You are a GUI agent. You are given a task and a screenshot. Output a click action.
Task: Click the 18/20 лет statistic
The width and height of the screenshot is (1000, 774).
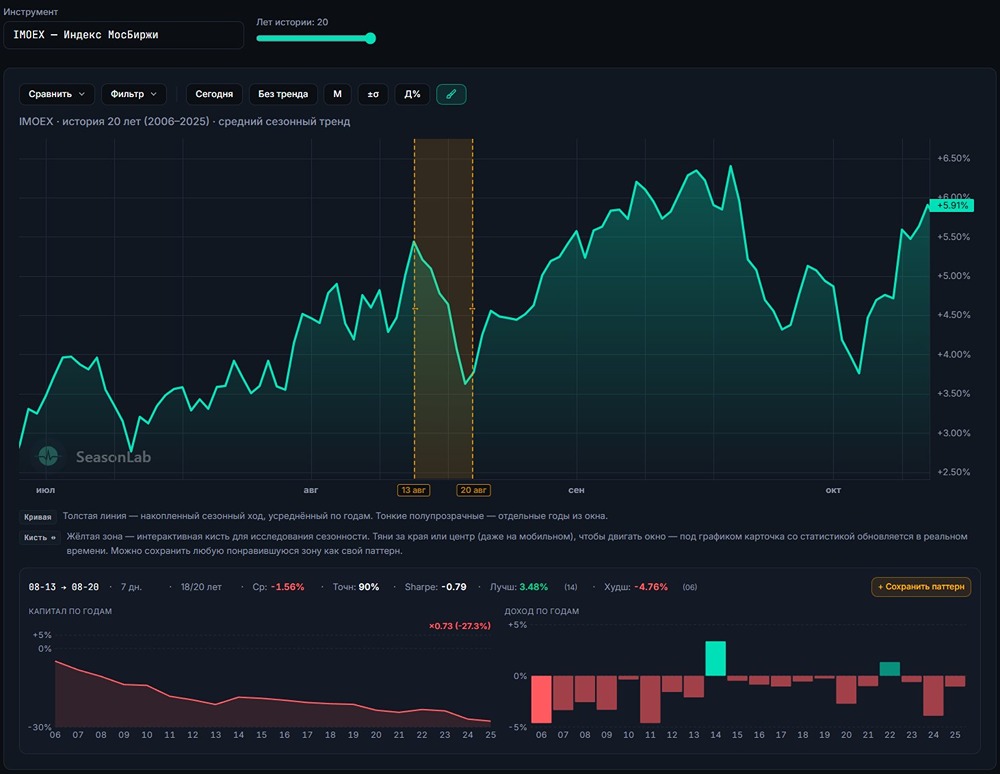click(201, 587)
